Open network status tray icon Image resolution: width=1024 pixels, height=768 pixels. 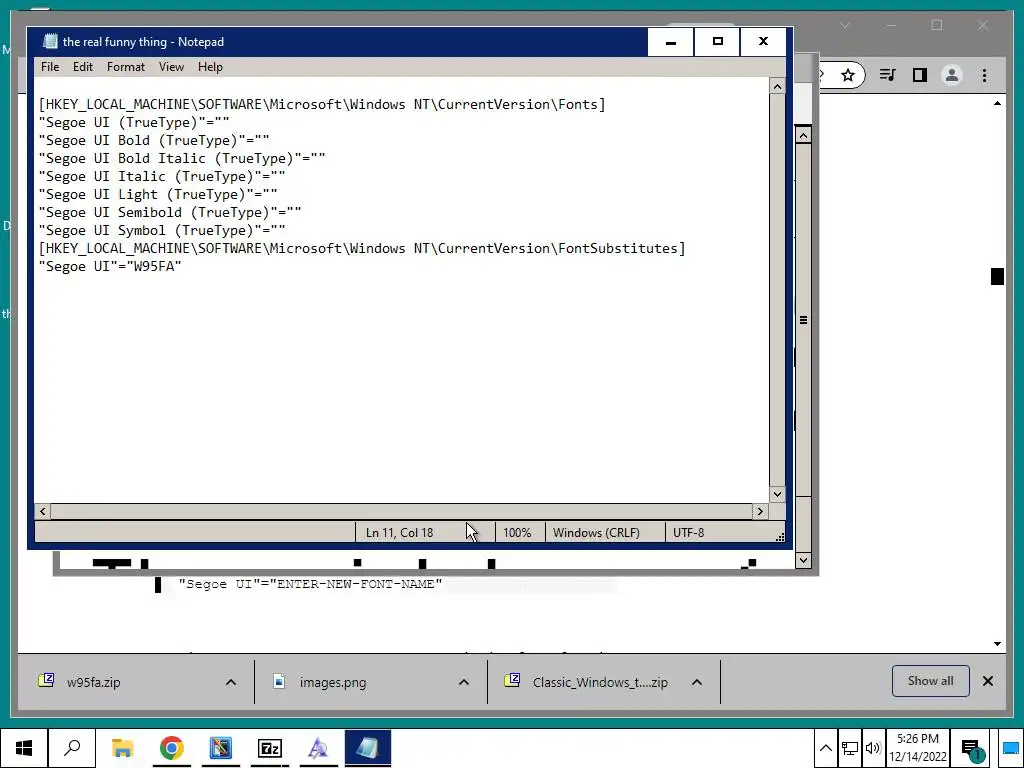pos(849,748)
